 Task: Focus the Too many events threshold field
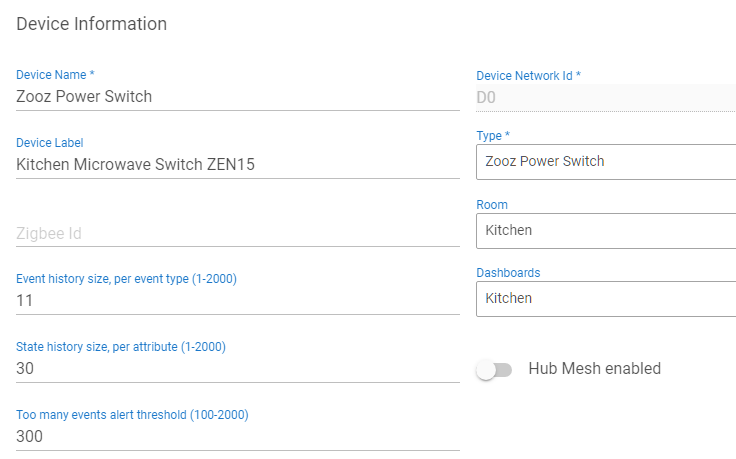[x=237, y=436]
